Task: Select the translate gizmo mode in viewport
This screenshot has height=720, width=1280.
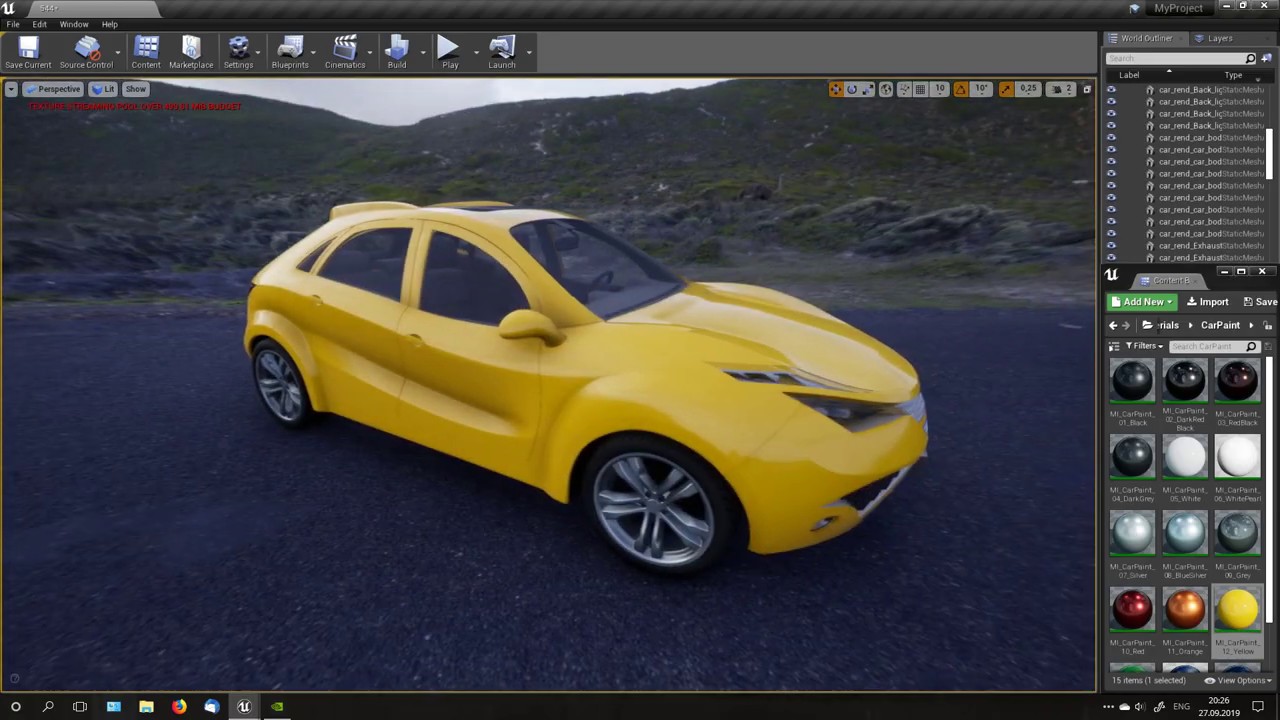Action: 835,89
